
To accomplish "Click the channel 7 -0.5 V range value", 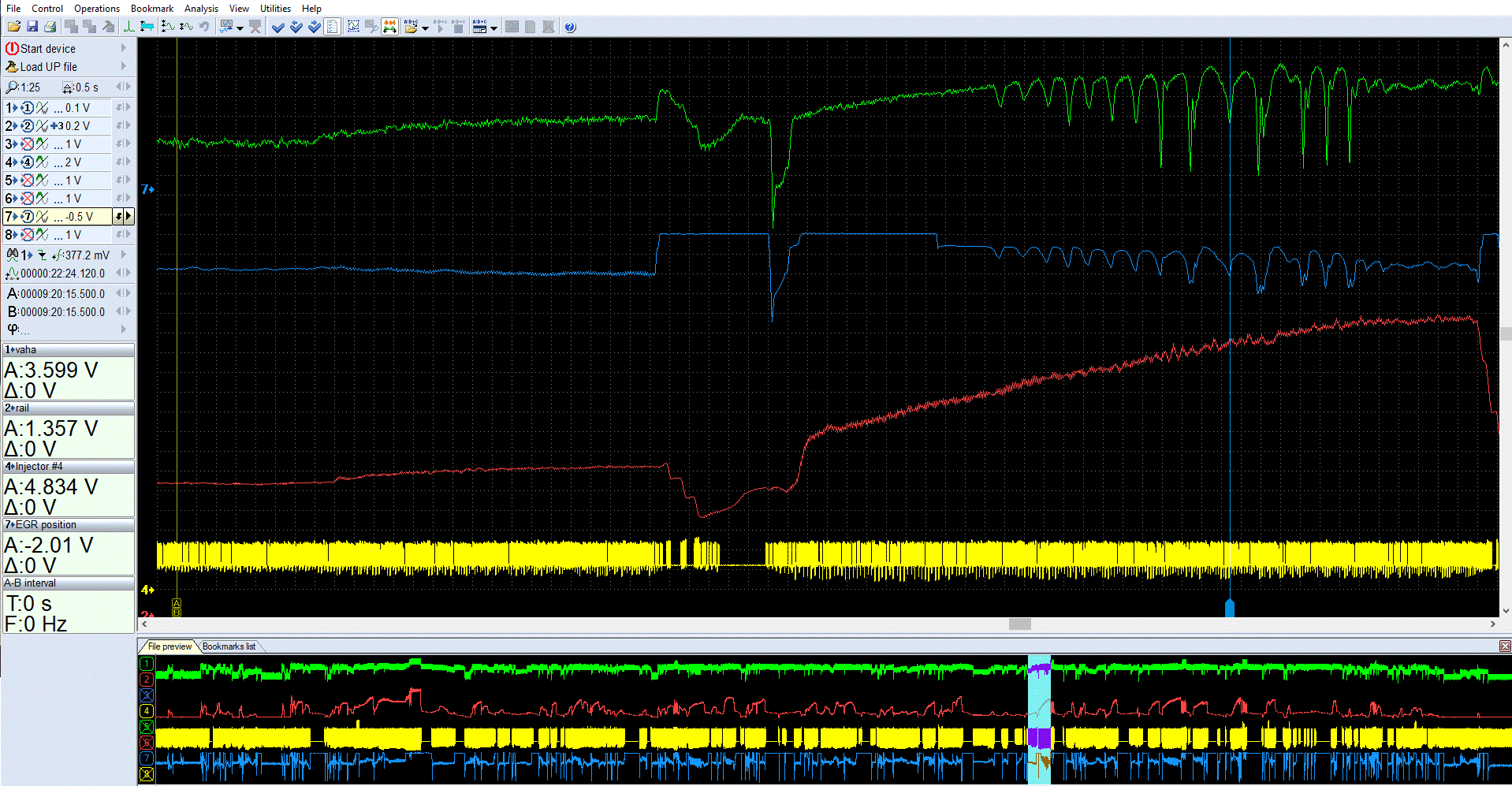I will 79,217.
